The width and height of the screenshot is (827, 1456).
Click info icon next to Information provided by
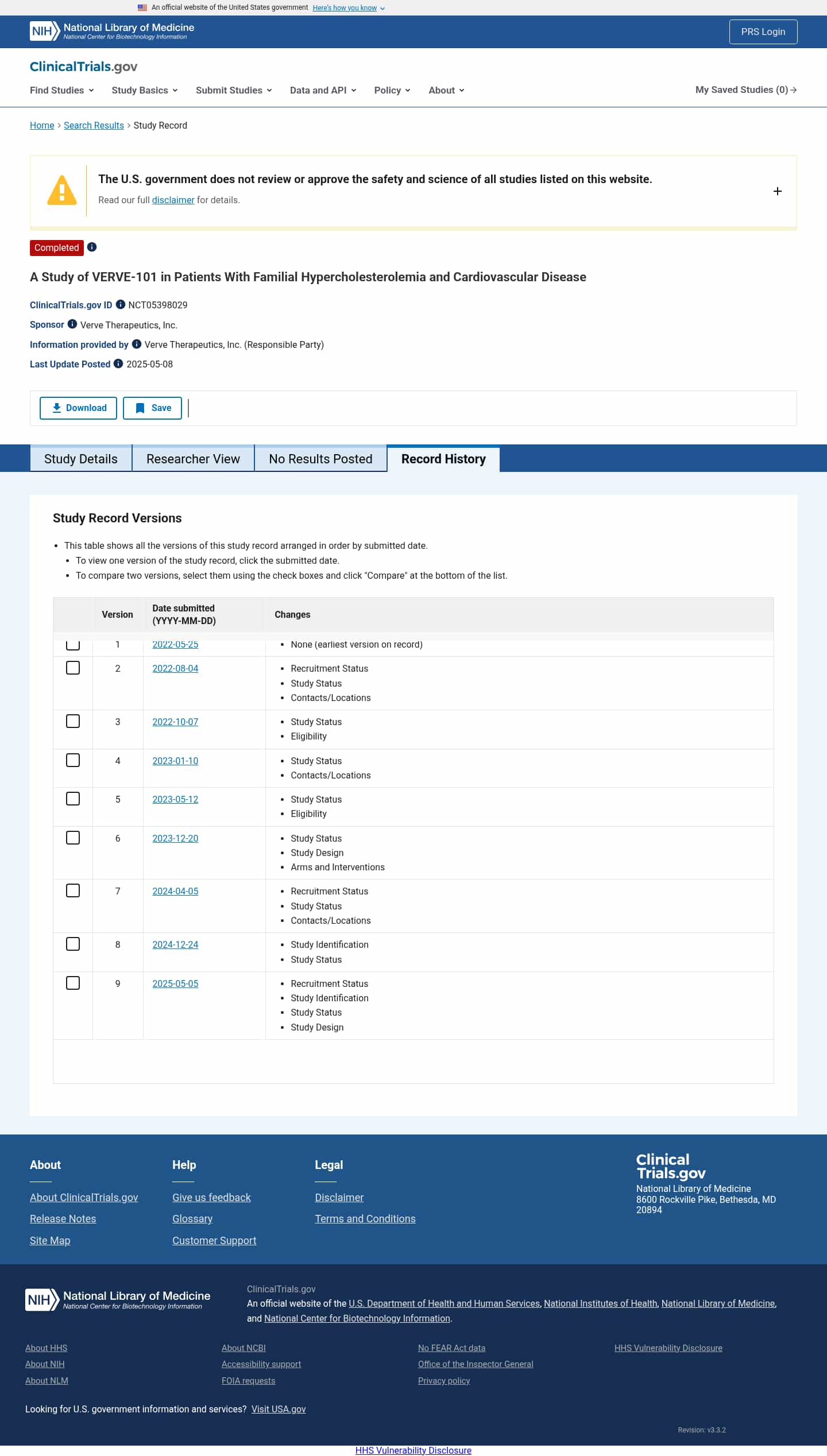pyautogui.click(x=137, y=344)
